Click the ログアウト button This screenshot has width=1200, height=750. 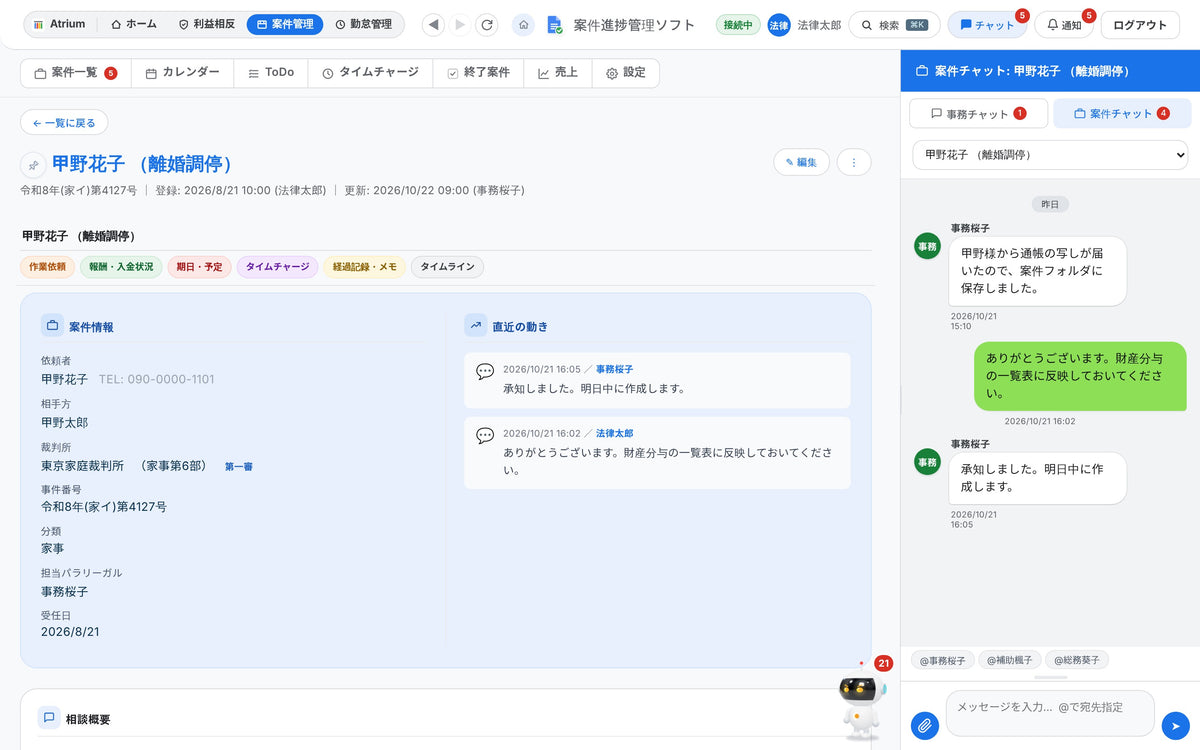[1140, 25]
